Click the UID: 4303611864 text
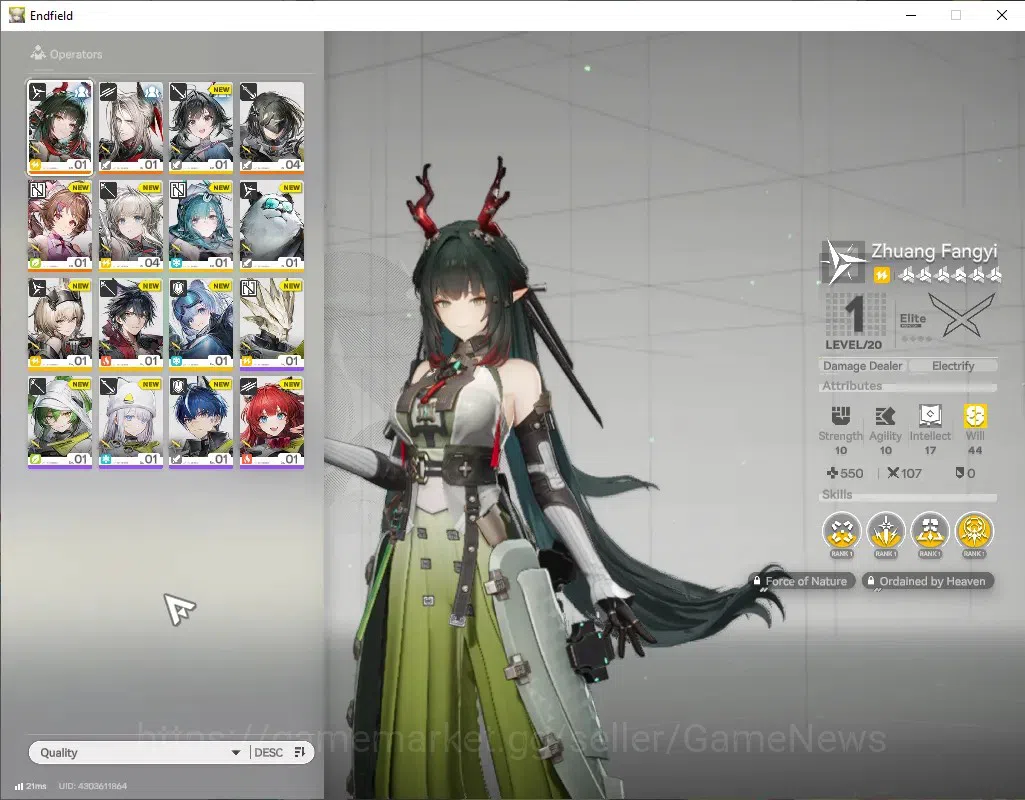Screen dimensions: 1025x800 [92, 786]
